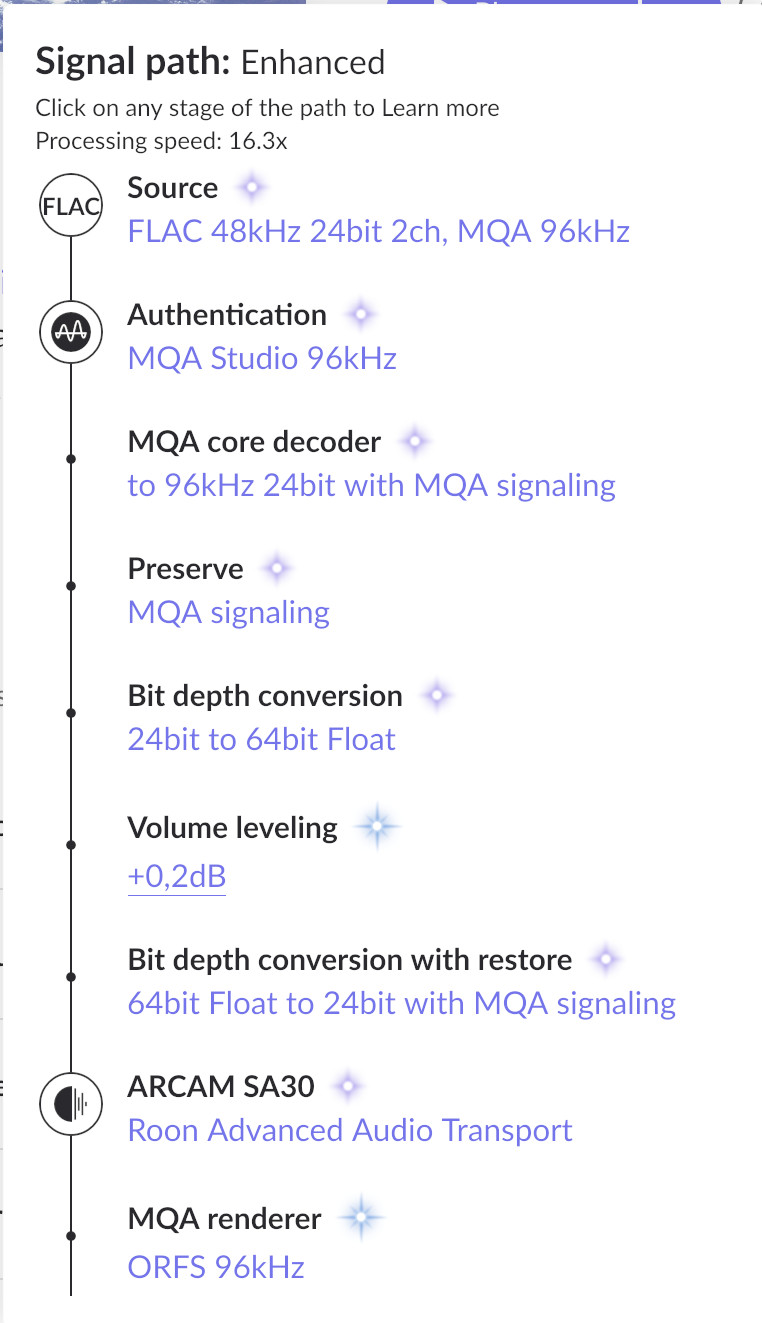Click the bright star beside MQA renderer

pos(361,1218)
